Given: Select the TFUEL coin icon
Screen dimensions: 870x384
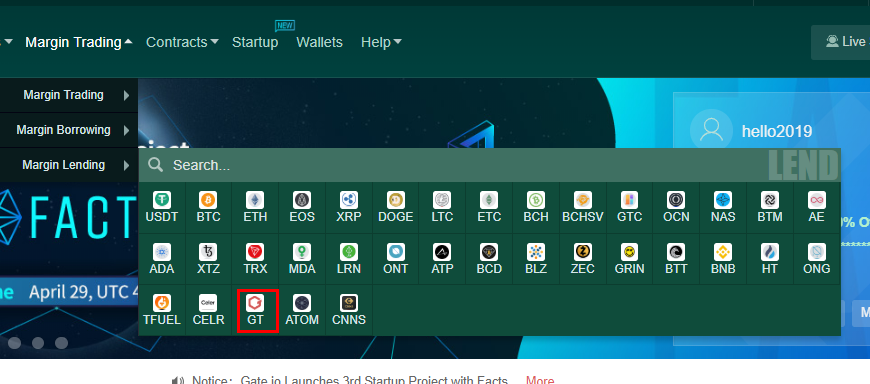Looking at the screenshot, I should point(162,303).
